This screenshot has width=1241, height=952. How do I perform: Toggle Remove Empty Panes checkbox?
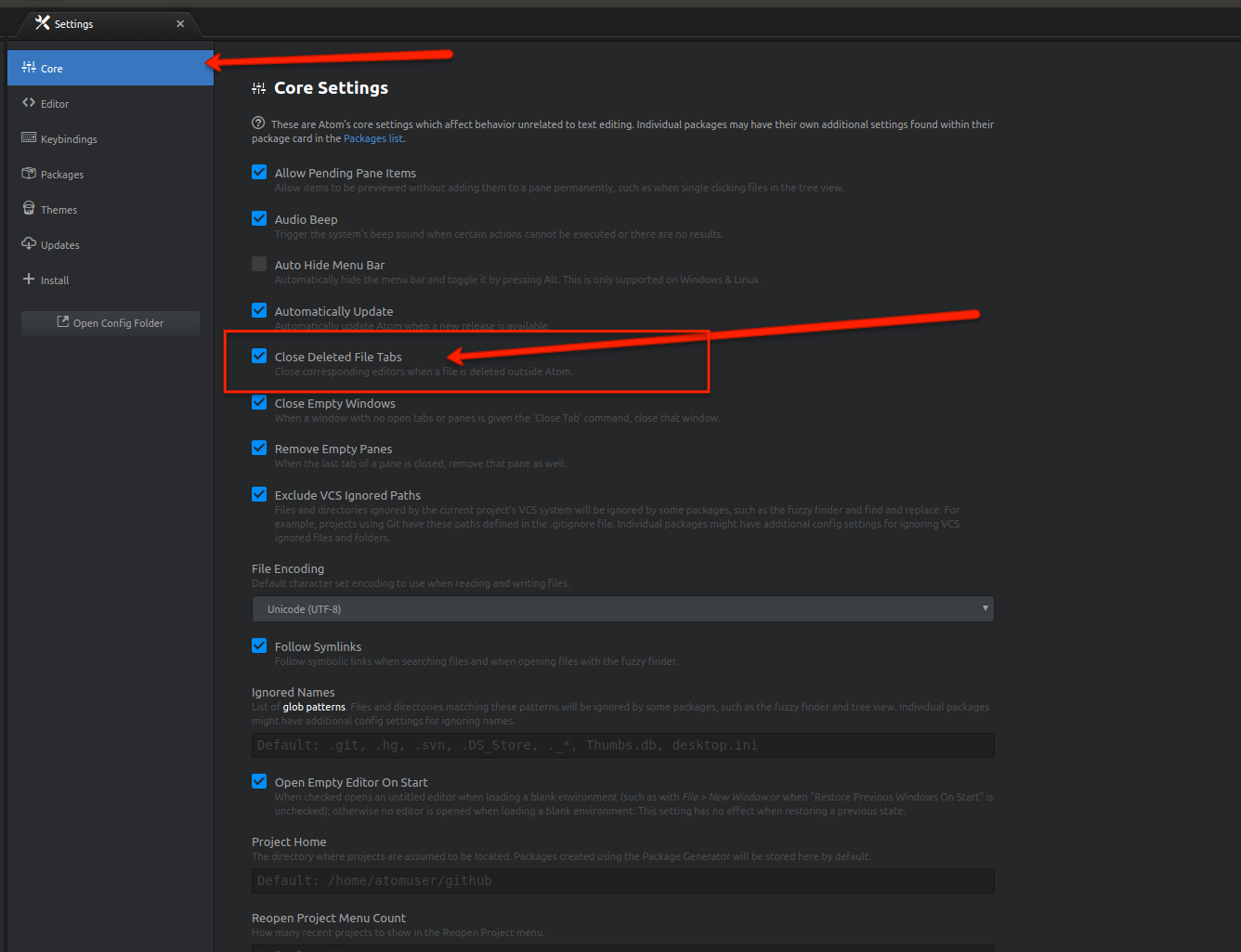pos(259,448)
